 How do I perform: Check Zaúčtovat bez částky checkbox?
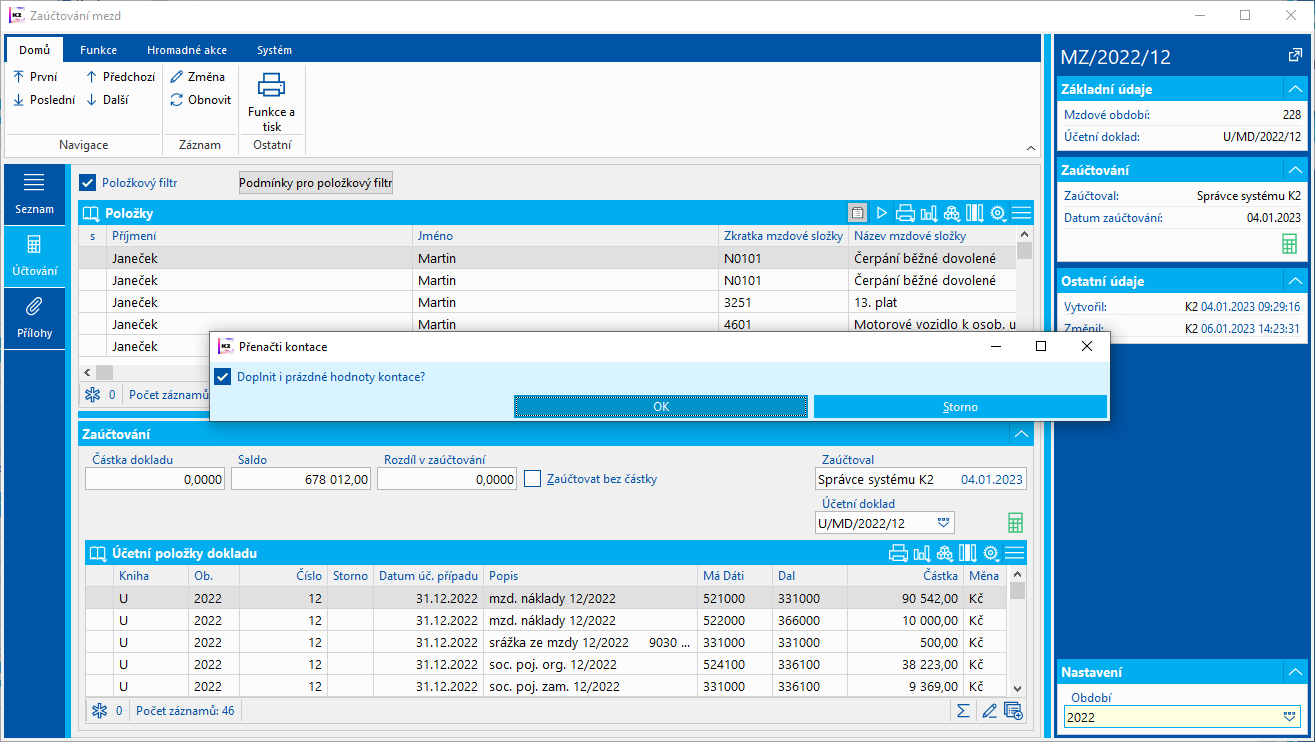pyautogui.click(x=532, y=479)
